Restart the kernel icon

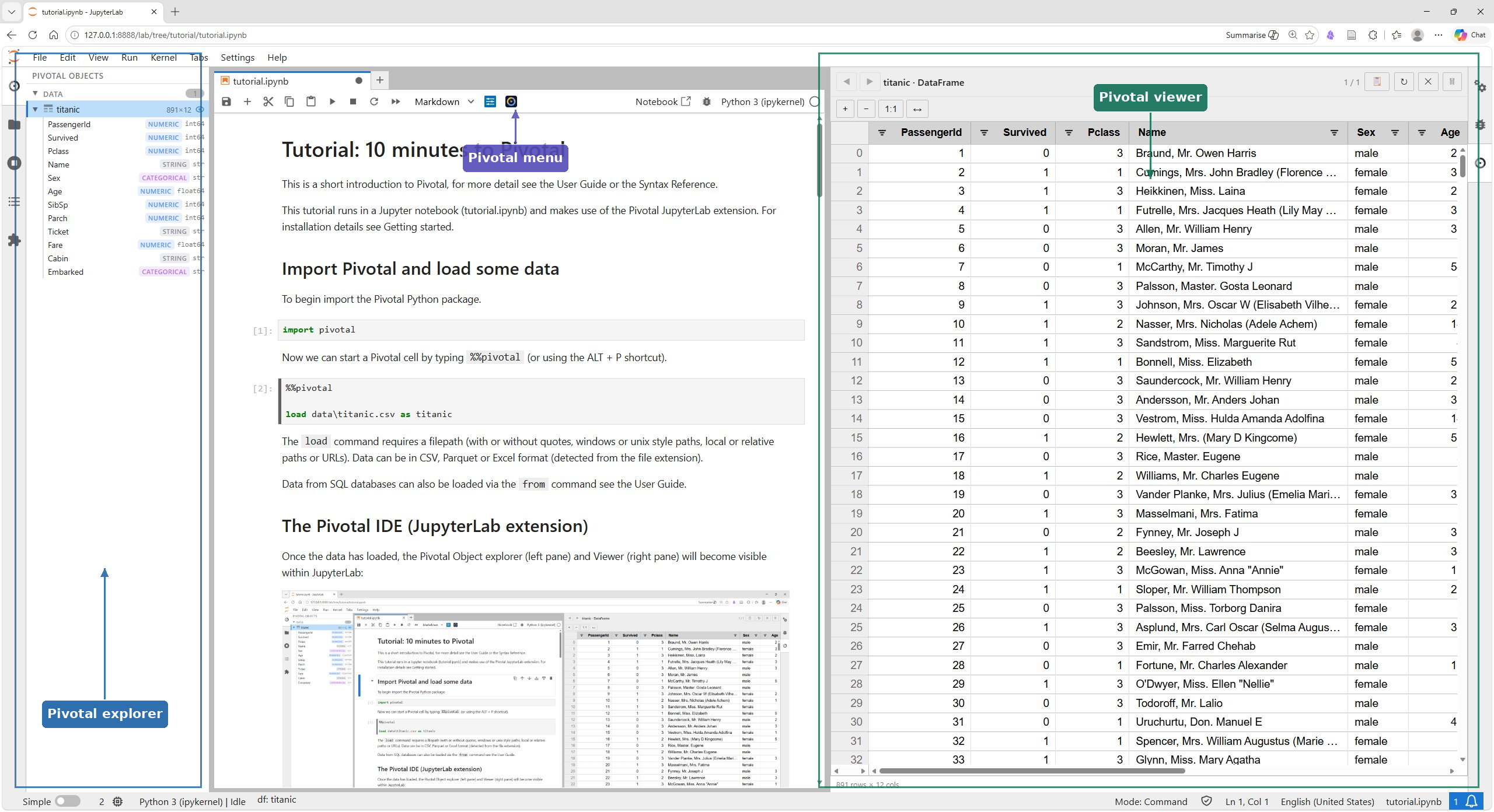374,101
